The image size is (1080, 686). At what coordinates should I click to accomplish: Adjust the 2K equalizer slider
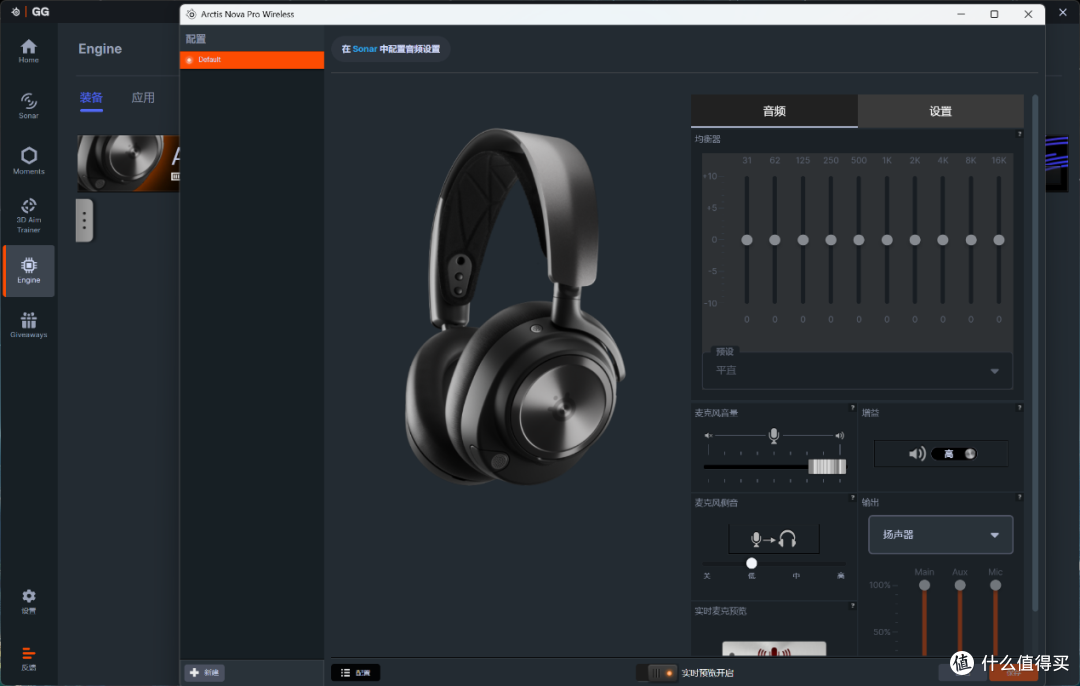pos(915,240)
